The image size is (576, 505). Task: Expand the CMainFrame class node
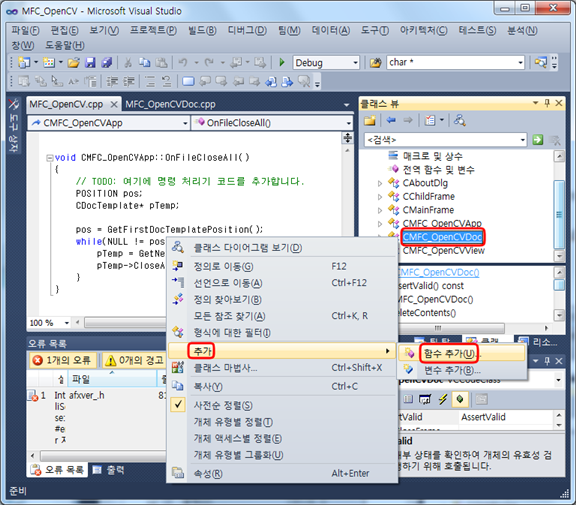coord(380,210)
